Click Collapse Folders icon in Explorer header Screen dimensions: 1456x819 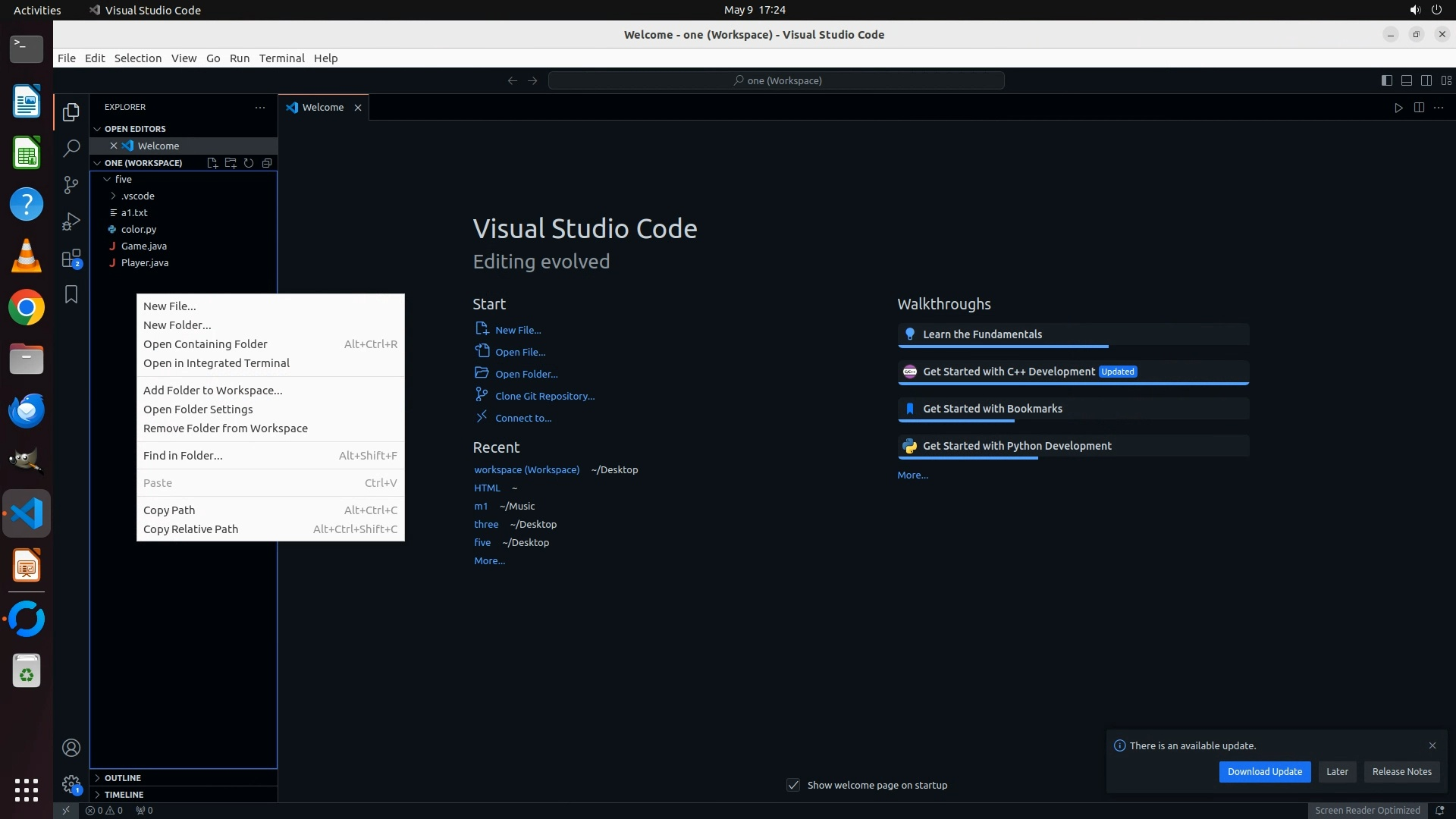[x=267, y=163]
